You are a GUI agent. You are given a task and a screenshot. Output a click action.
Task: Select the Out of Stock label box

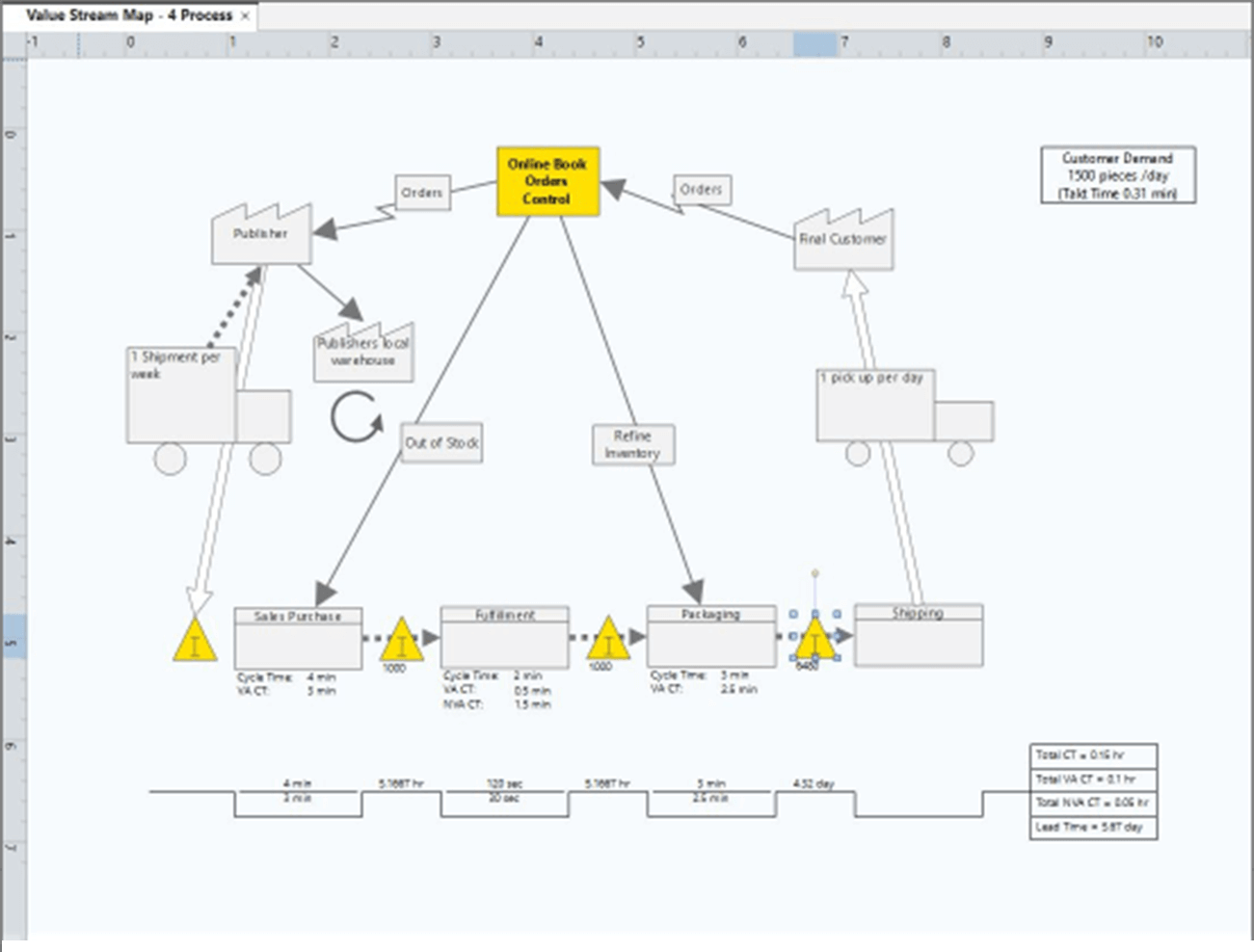pyautogui.click(x=441, y=443)
